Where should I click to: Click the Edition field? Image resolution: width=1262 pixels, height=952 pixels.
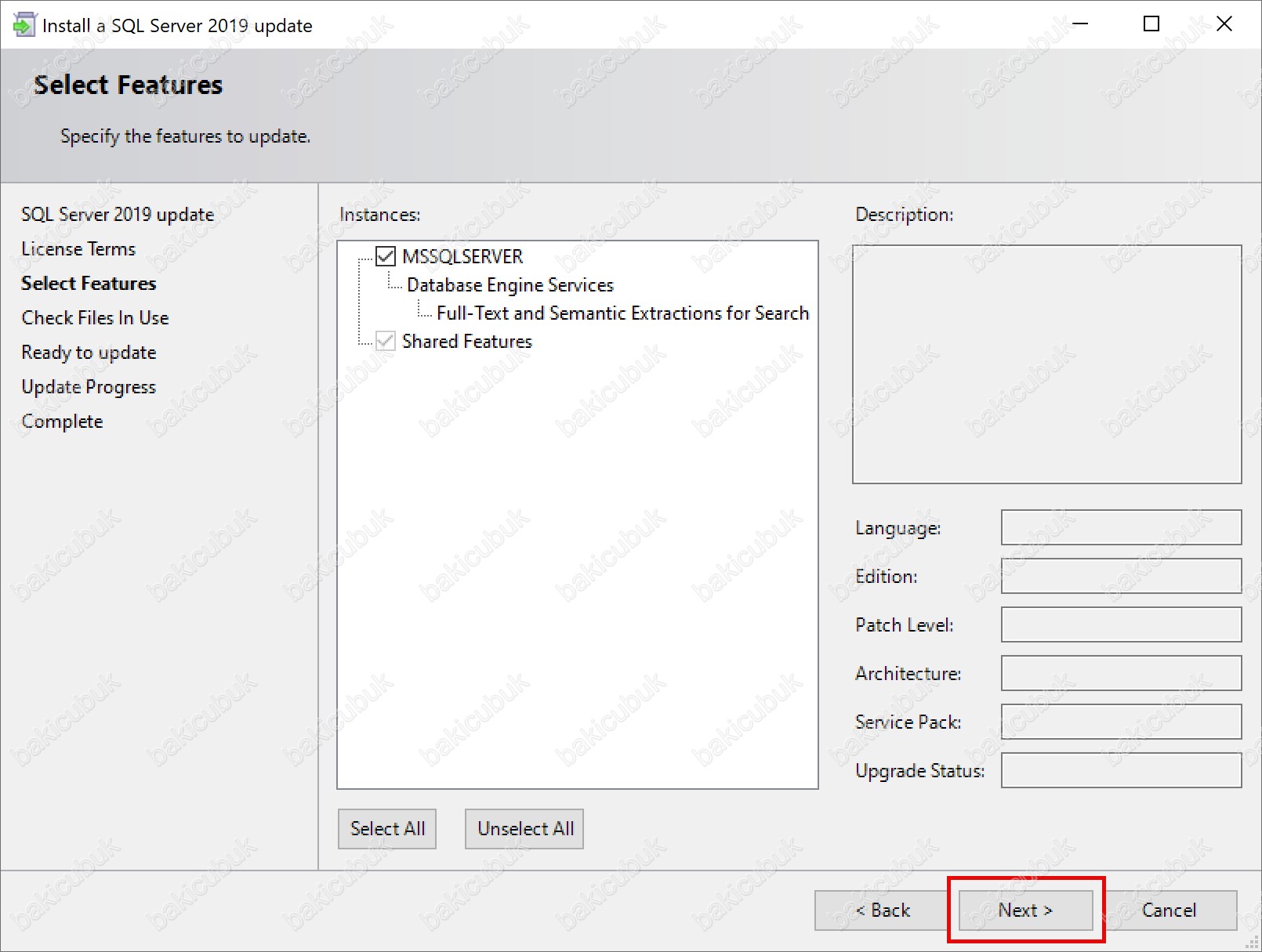[x=1121, y=576]
